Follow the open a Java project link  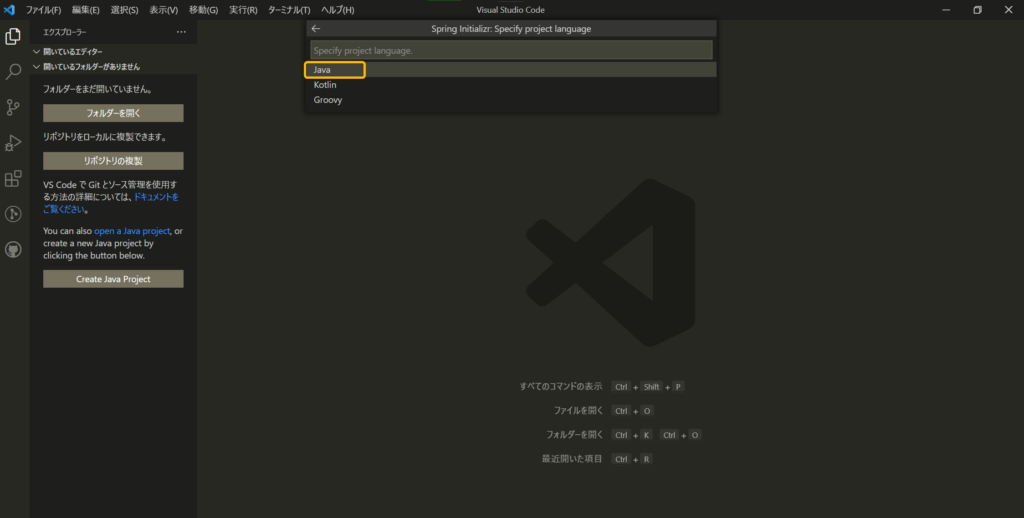pyautogui.click(x=132, y=231)
